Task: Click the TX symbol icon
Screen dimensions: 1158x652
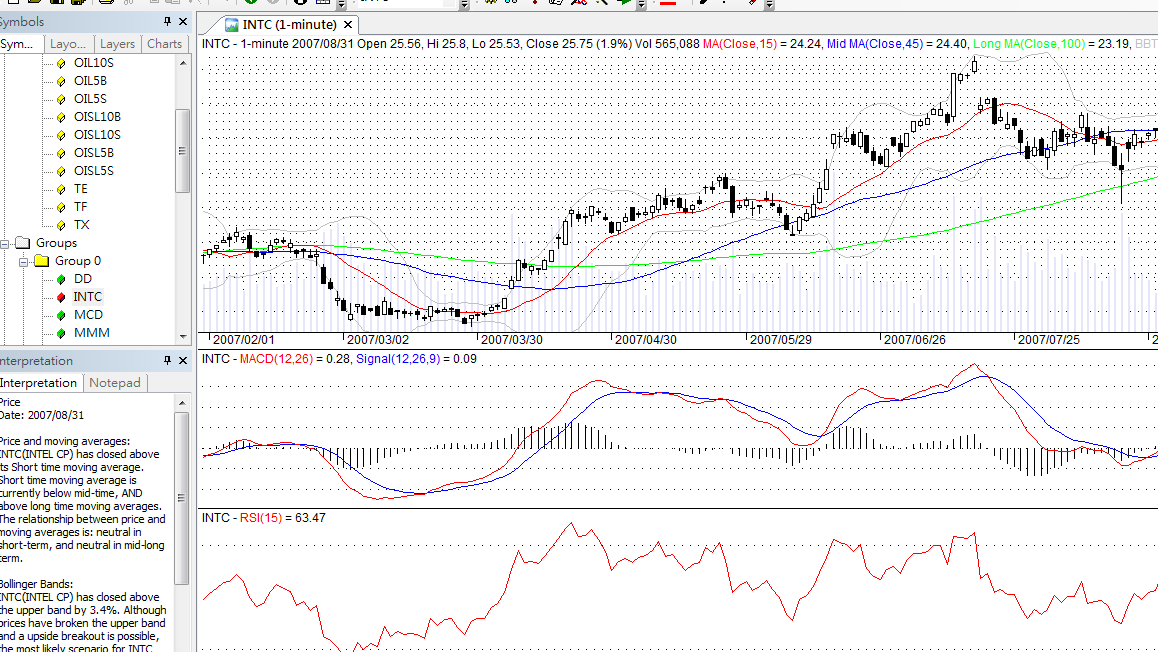Action: point(61,225)
